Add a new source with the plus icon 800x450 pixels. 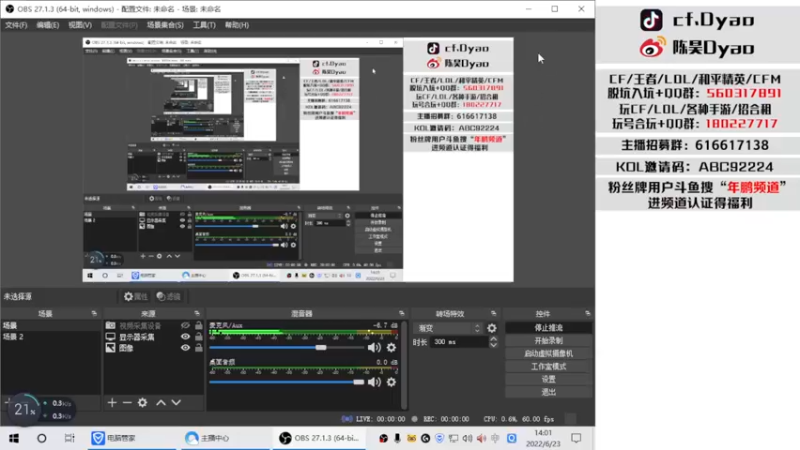tap(112, 403)
